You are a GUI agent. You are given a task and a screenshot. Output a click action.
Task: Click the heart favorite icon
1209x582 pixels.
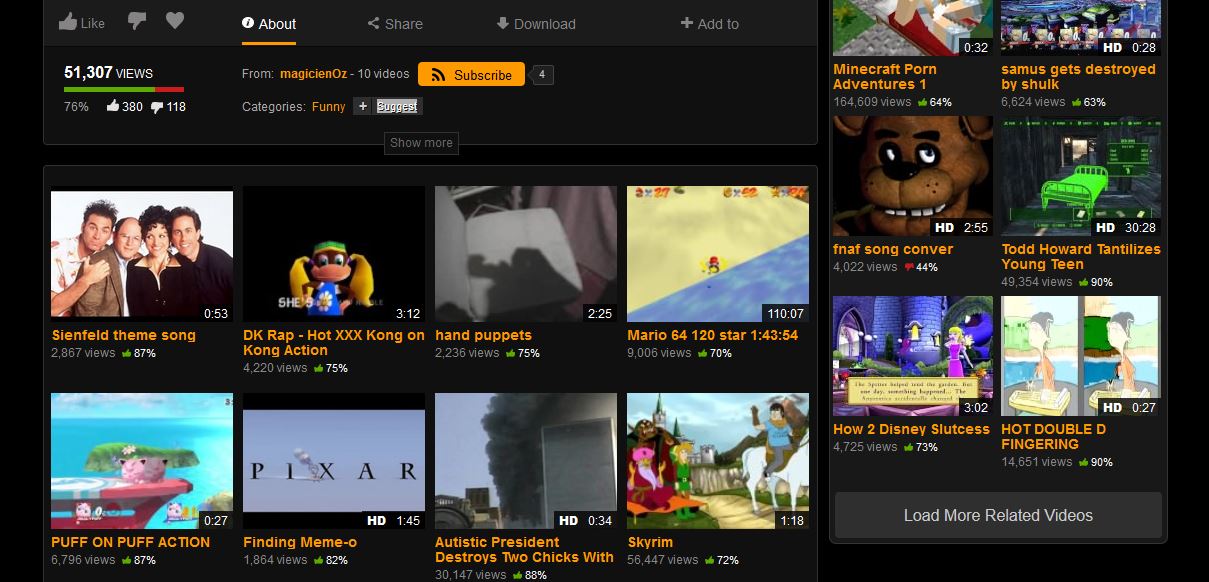click(x=175, y=22)
